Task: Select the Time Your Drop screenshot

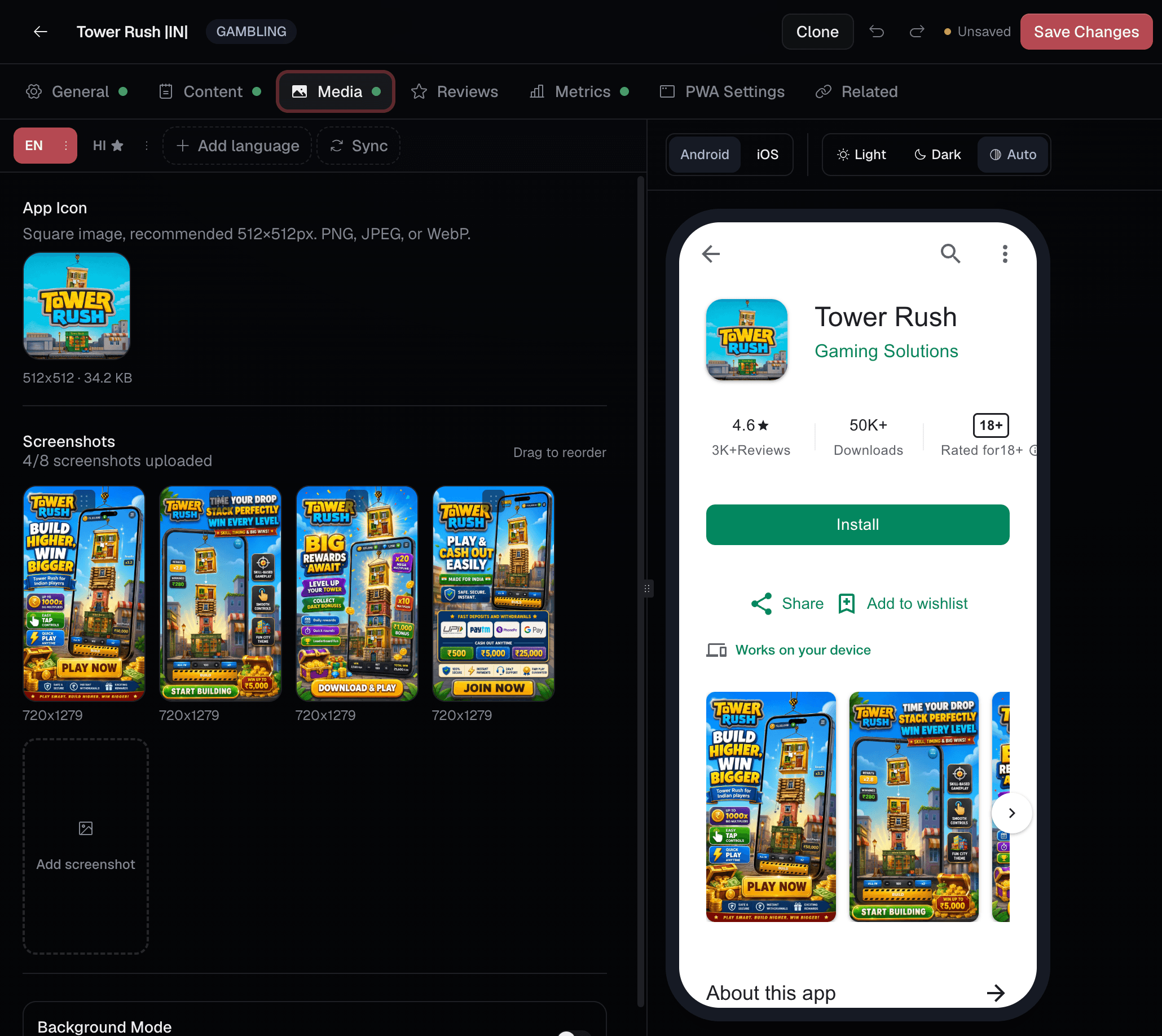Action: coord(220,593)
